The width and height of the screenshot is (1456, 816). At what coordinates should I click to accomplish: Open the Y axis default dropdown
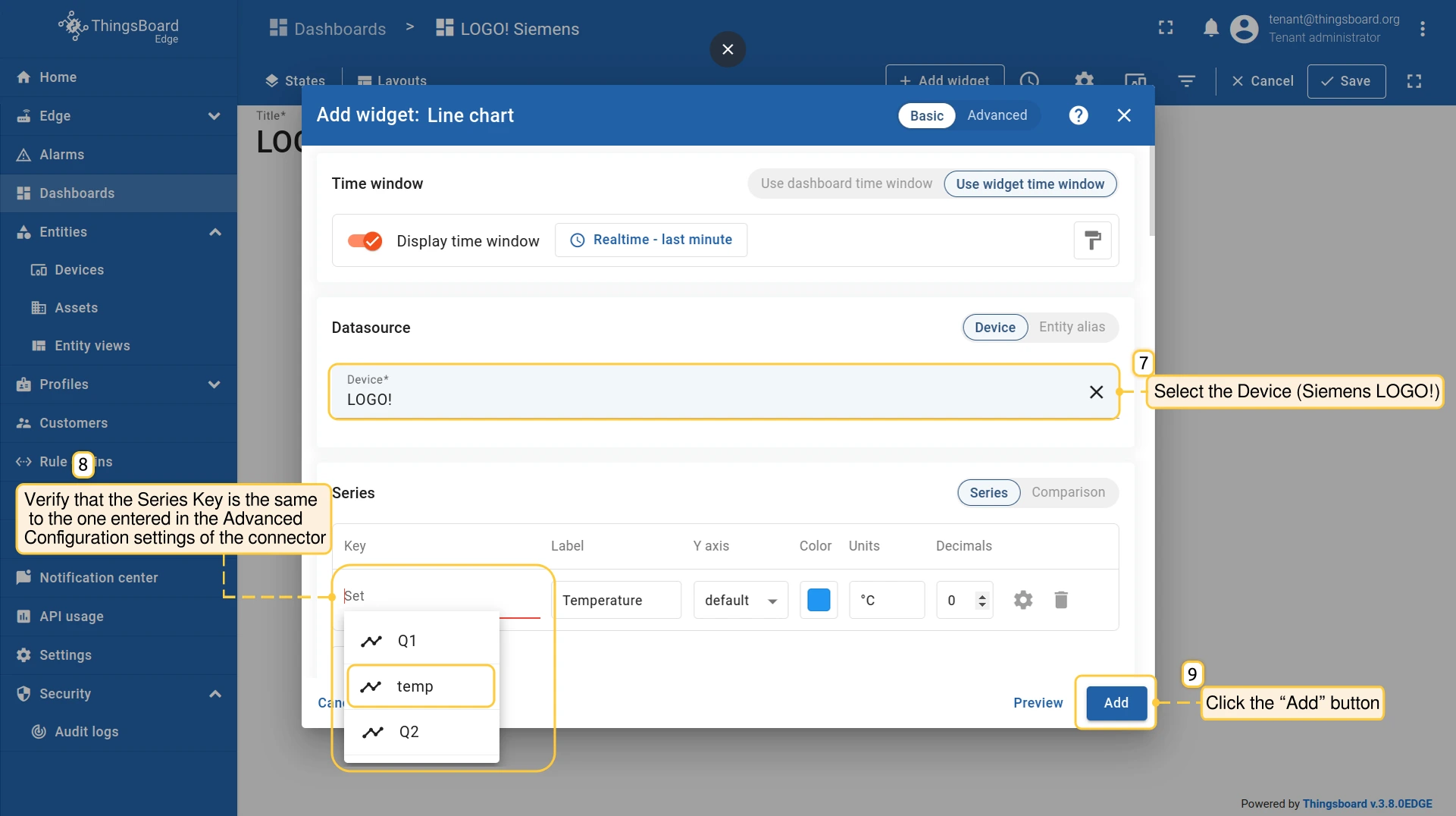(741, 601)
